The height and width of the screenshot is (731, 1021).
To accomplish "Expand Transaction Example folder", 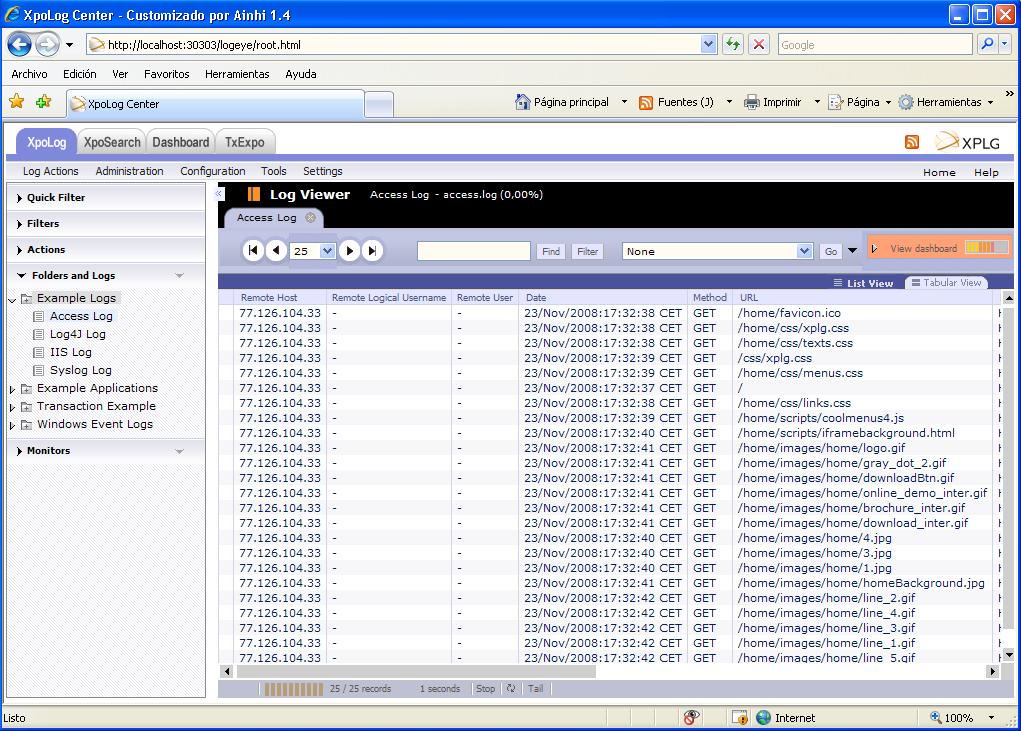I will (x=12, y=407).
